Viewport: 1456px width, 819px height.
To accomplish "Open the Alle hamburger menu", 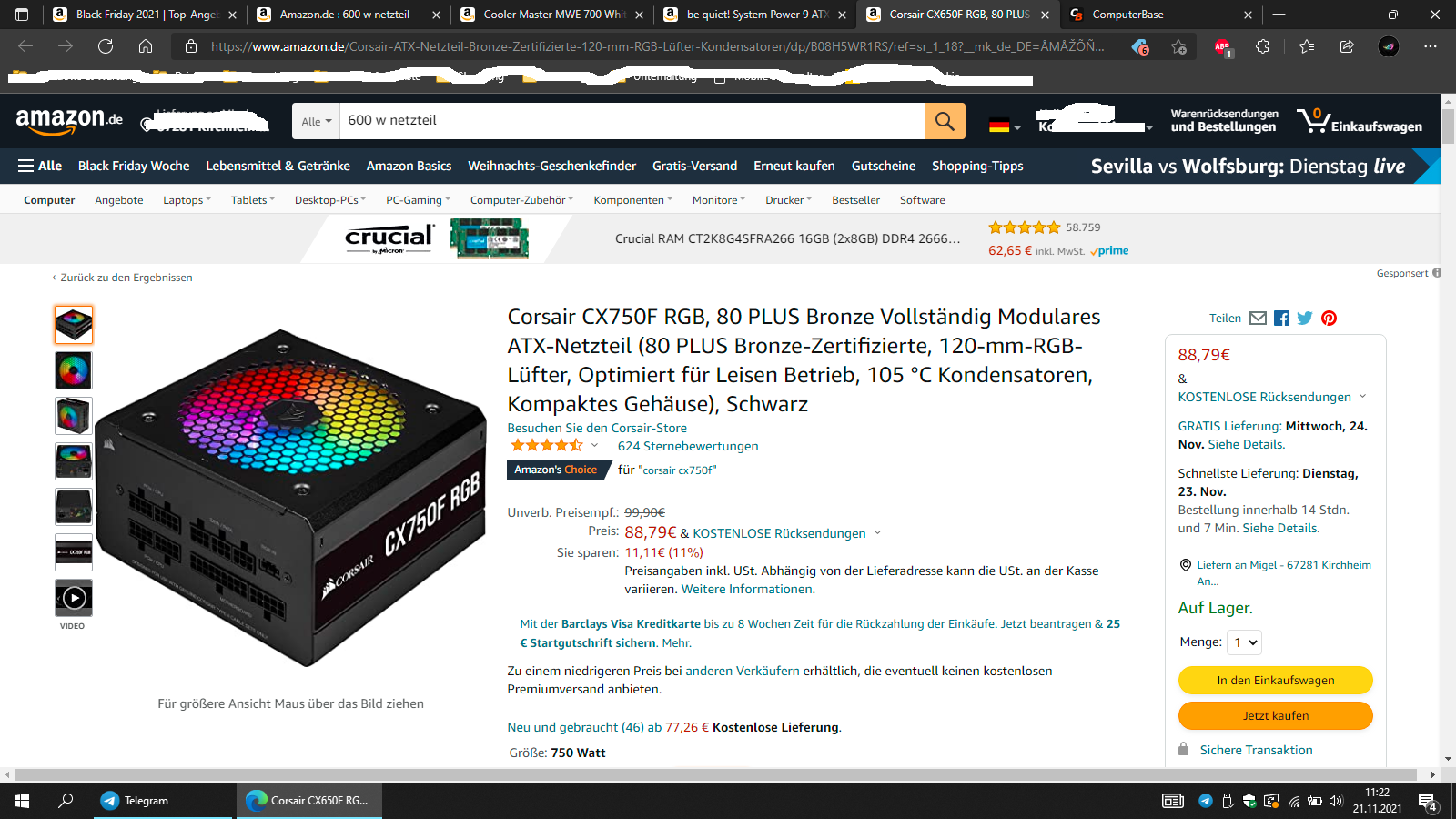I will 40,166.
